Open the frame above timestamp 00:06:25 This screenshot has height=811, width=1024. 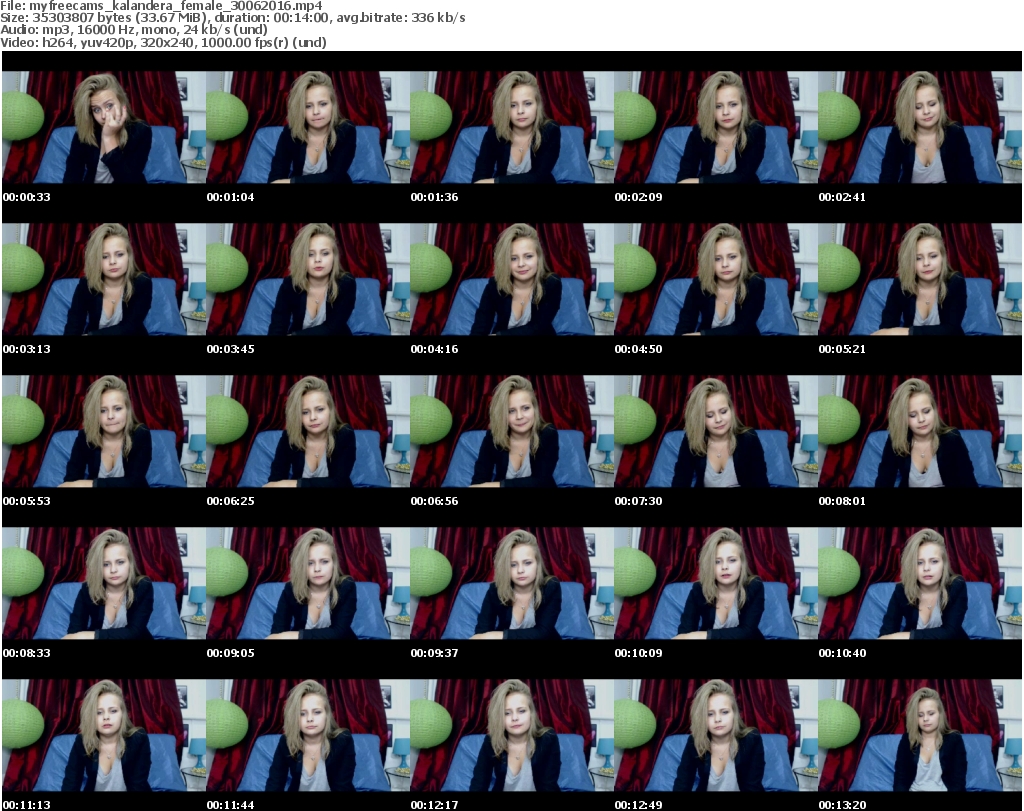tap(308, 432)
